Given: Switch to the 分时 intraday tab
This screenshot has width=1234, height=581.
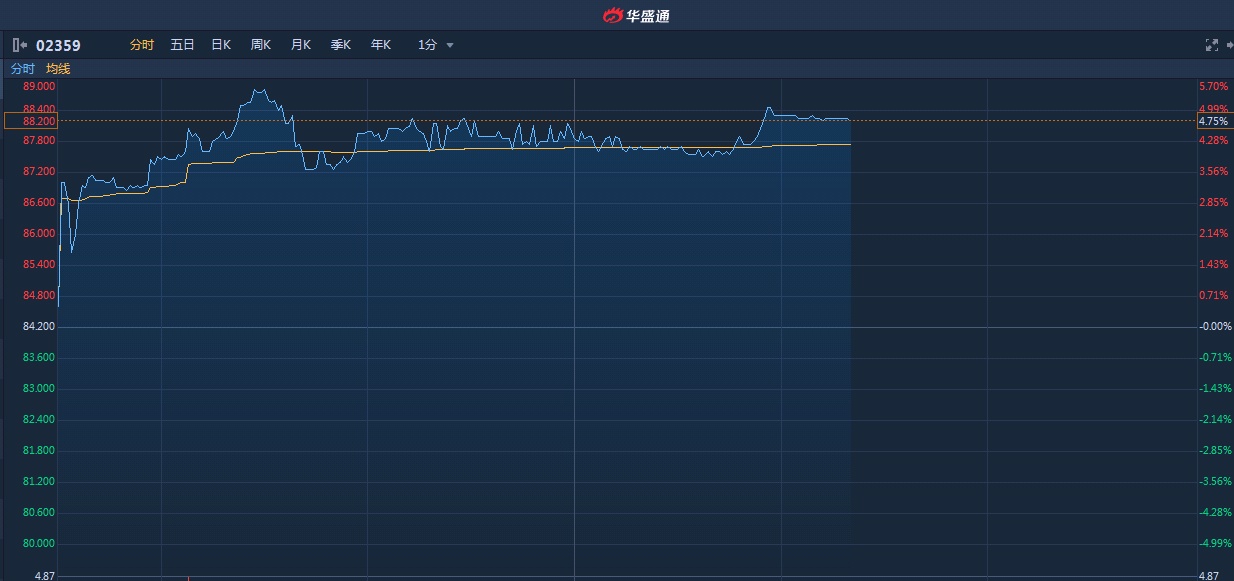Looking at the screenshot, I should pos(142,45).
